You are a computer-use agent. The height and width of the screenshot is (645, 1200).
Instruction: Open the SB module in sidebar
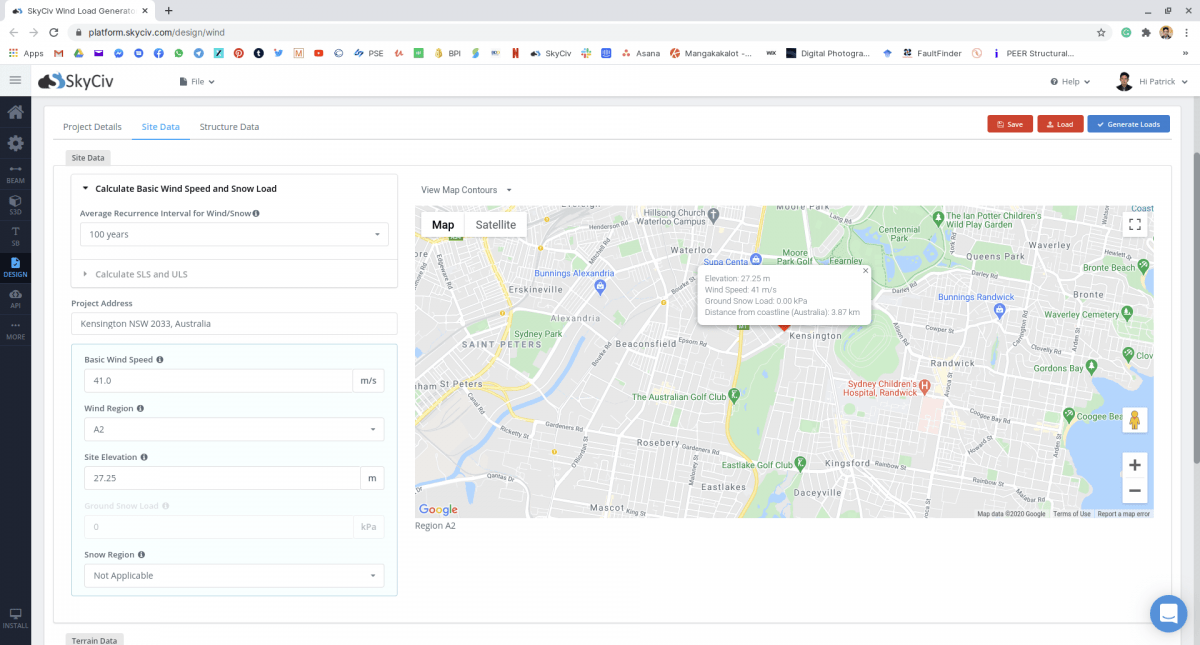coord(15,235)
